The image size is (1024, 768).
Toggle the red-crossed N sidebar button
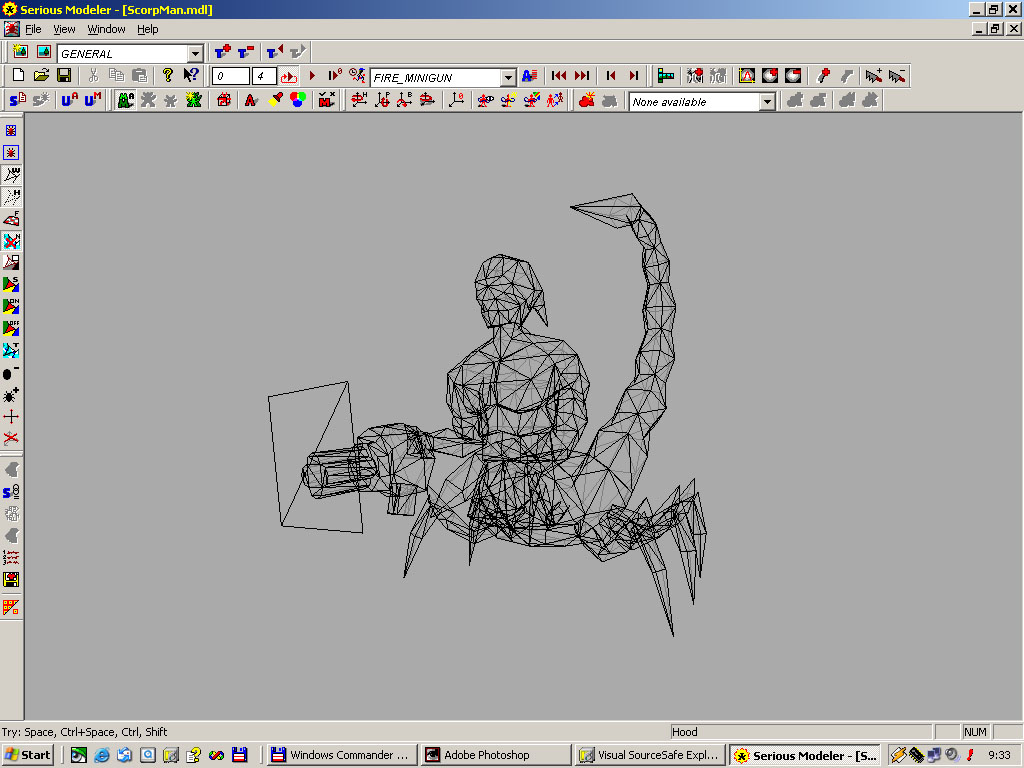click(x=11, y=241)
